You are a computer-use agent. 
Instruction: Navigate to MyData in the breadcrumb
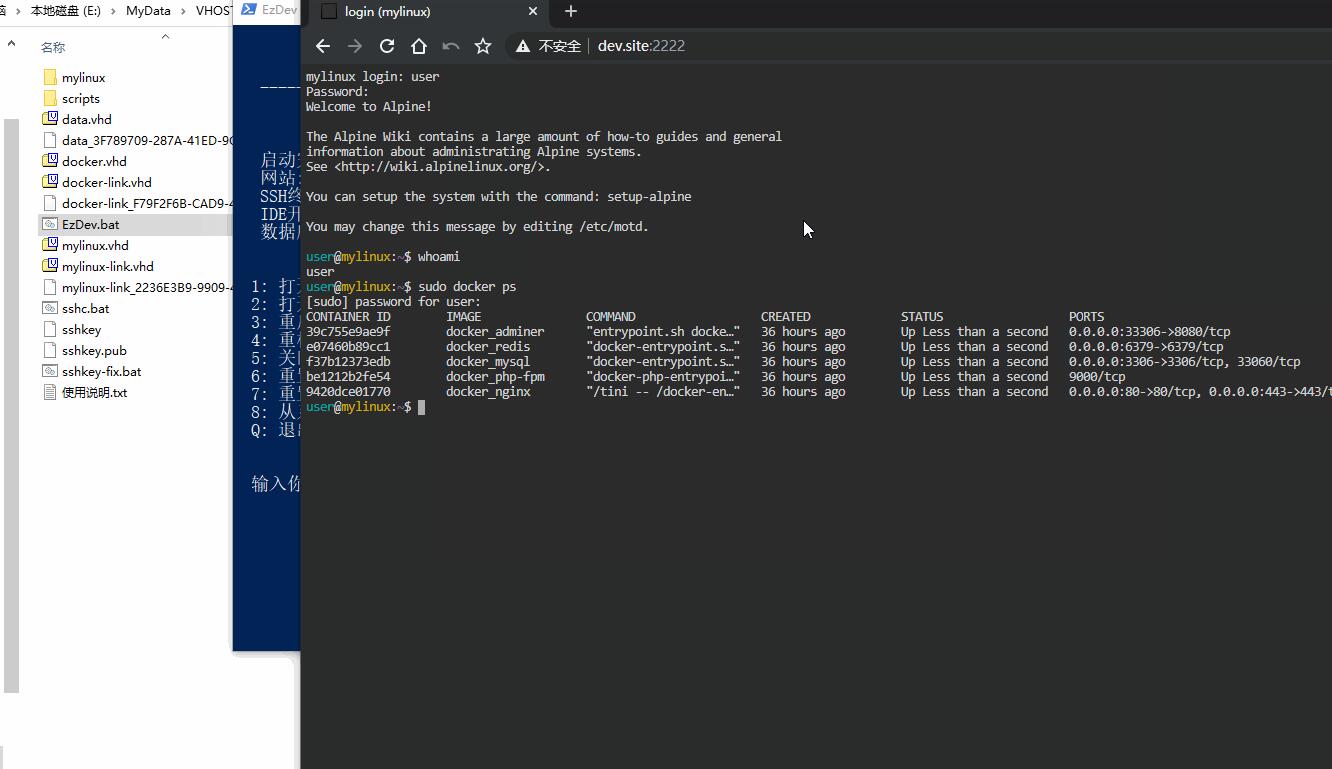(x=148, y=10)
